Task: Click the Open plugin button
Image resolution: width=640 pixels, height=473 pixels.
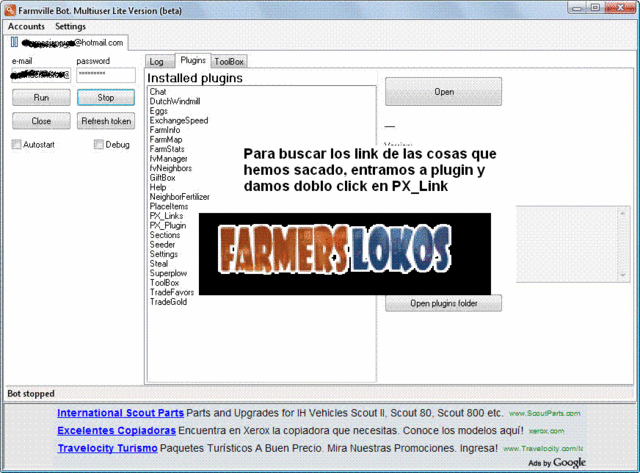Action: tap(444, 92)
